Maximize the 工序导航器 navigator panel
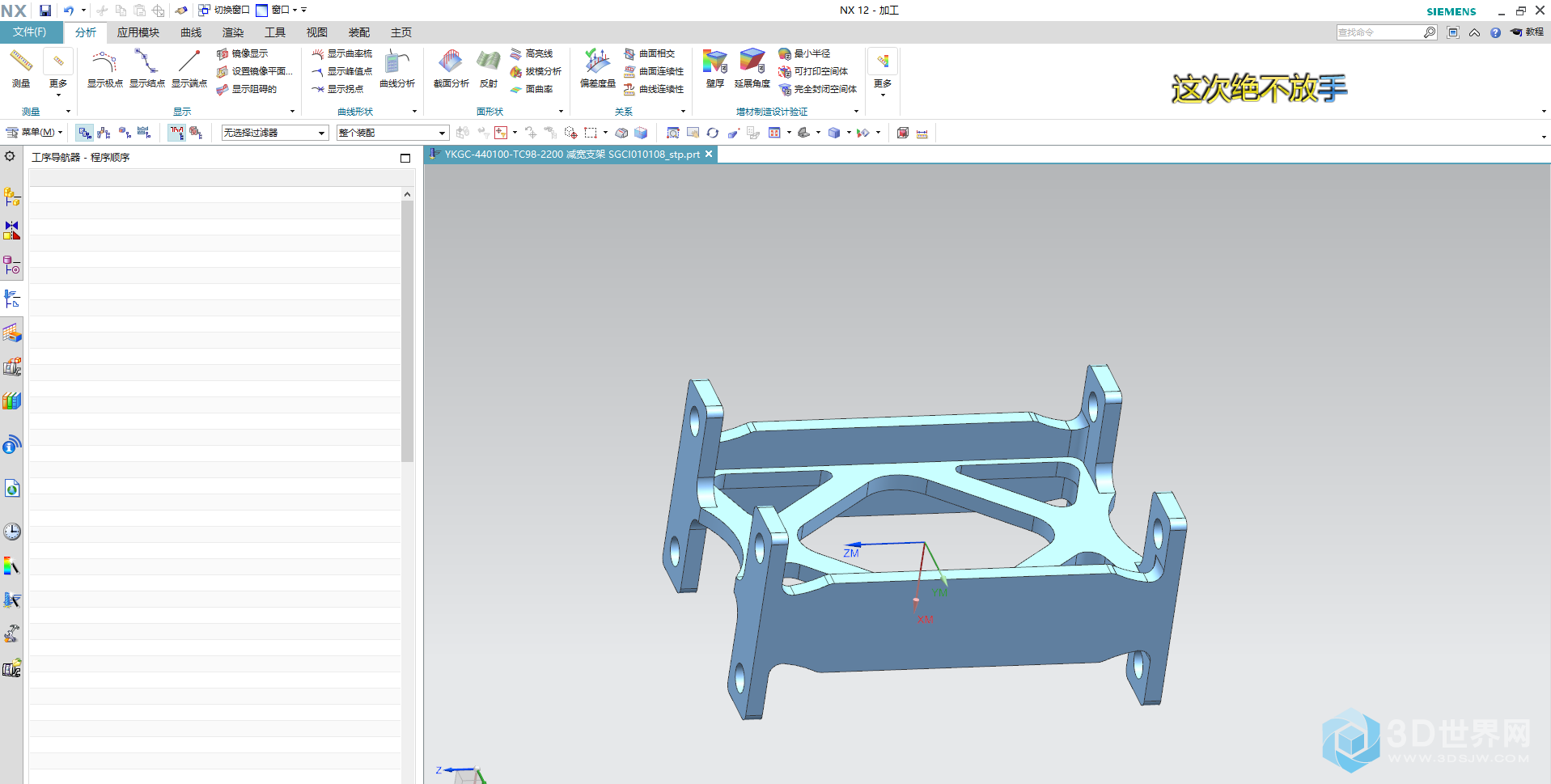The image size is (1551, 784). pyautogui.click(x=405, y=158)
